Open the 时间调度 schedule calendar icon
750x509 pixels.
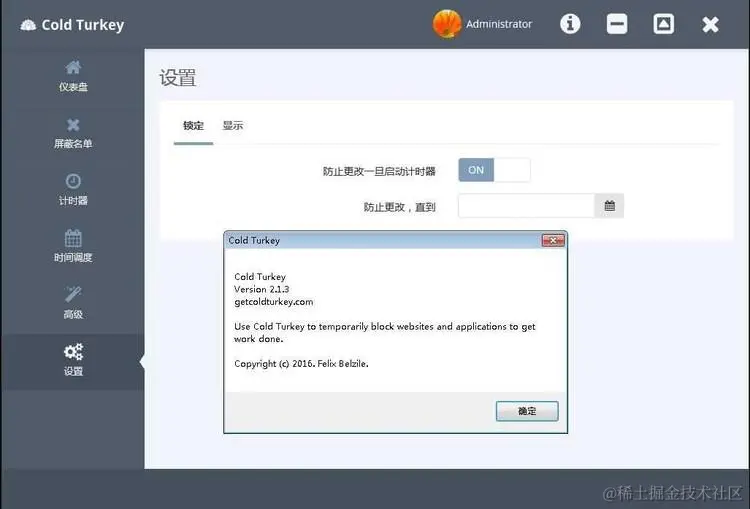click(x=73, y=238)
